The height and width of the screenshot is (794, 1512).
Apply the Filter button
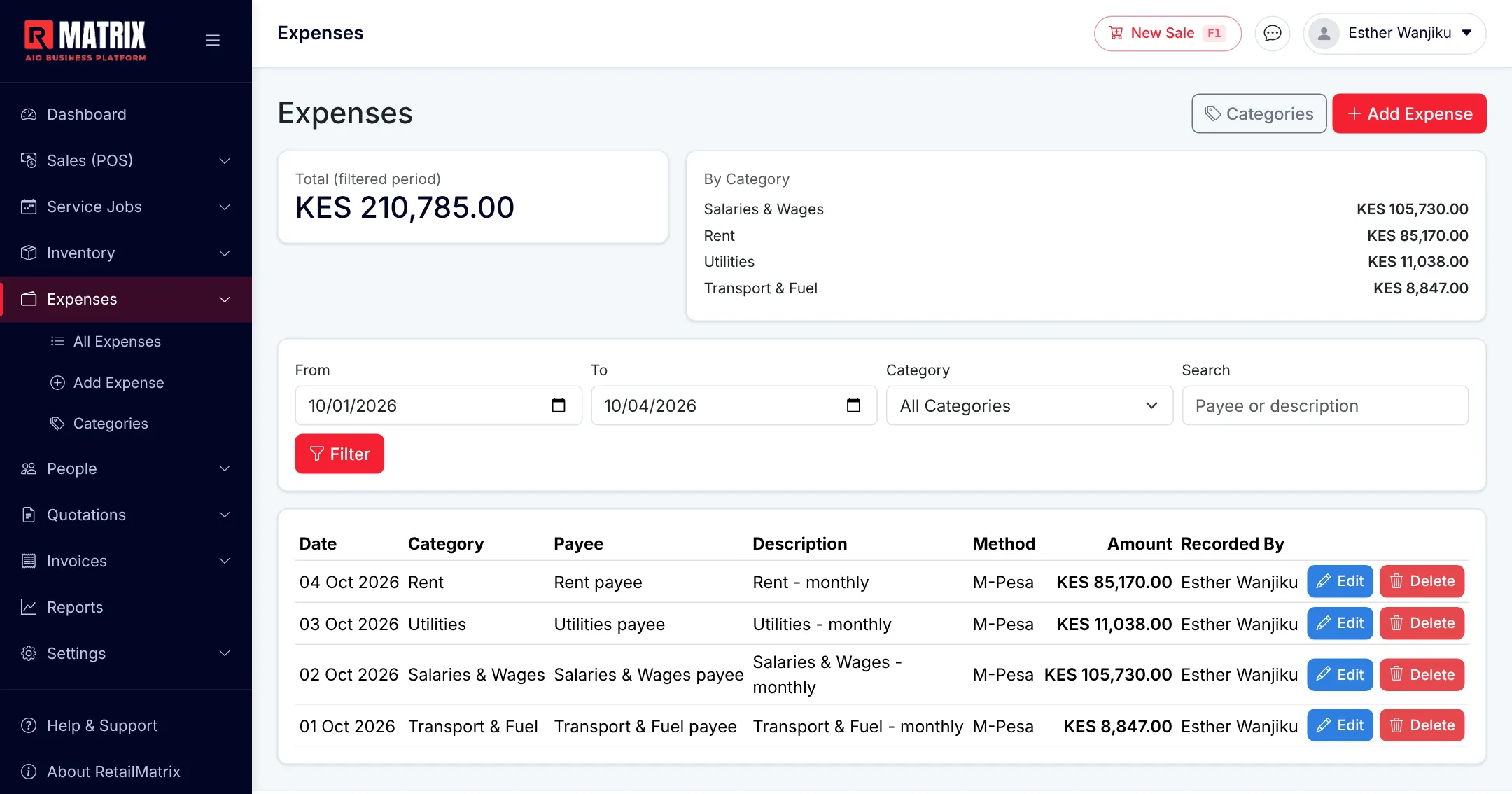coord(339,454)
